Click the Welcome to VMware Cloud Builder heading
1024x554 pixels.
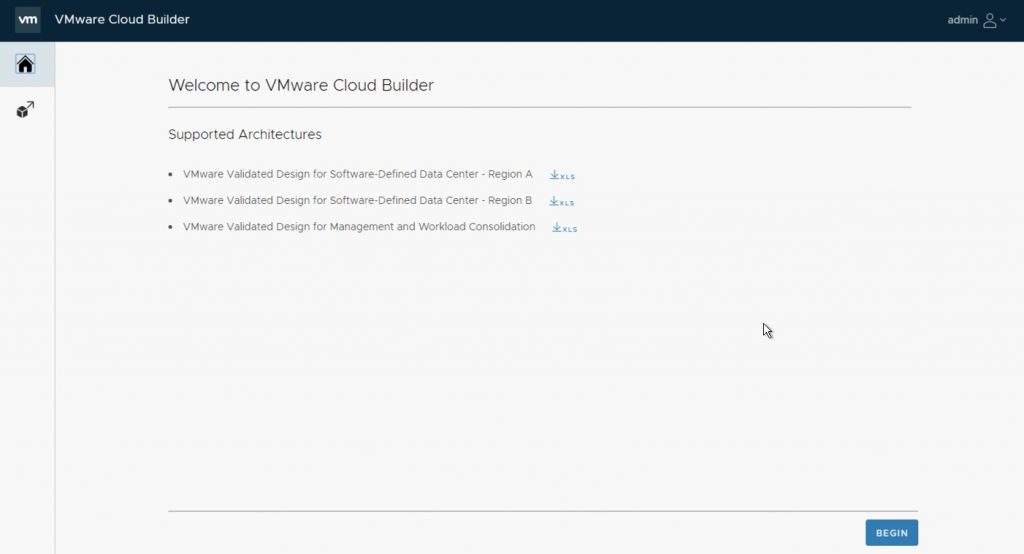pos(301,86)
